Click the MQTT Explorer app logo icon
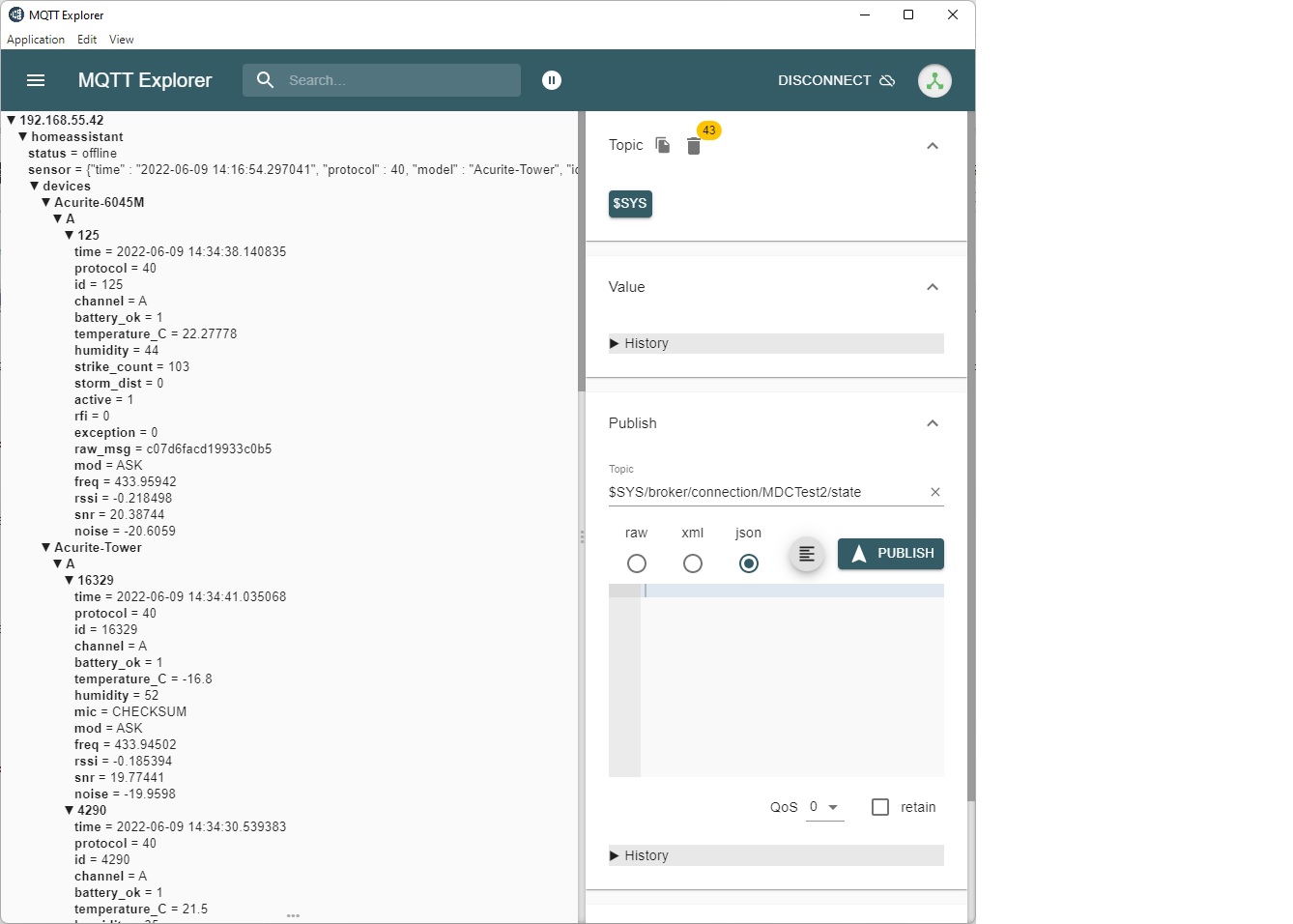 [15, 14]
